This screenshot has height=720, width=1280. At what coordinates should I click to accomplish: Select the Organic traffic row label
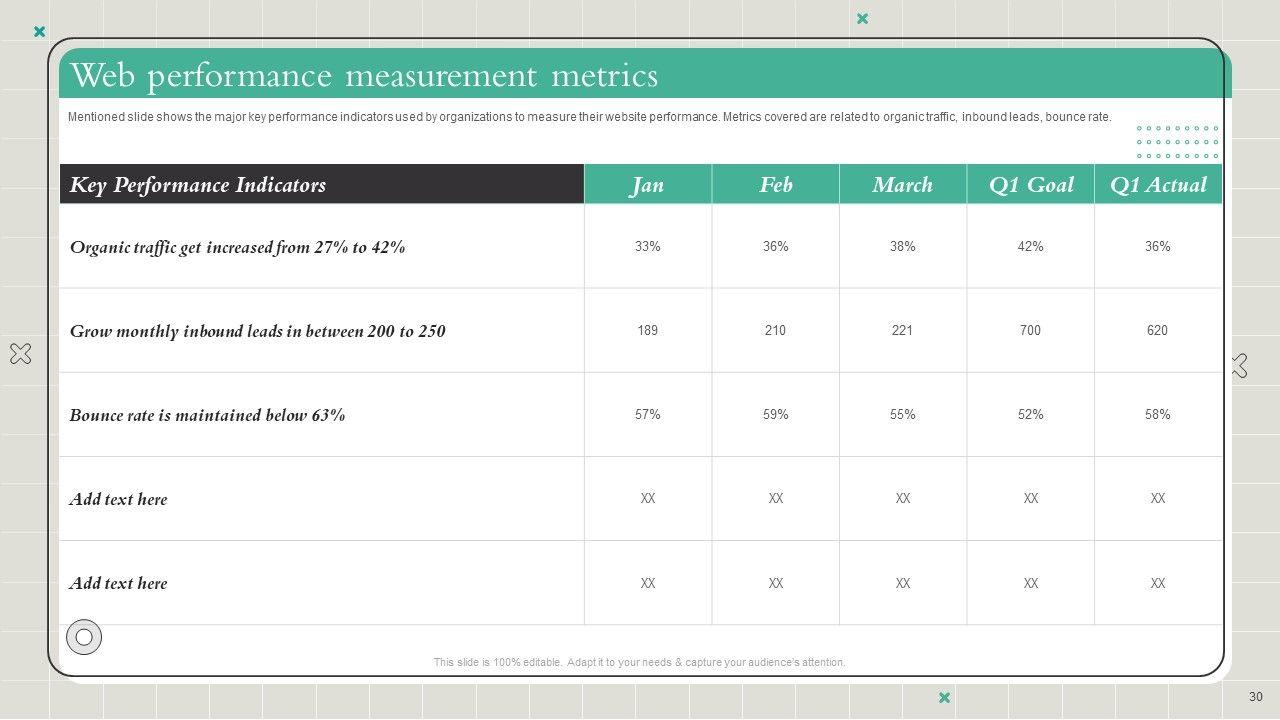(238, 247)
